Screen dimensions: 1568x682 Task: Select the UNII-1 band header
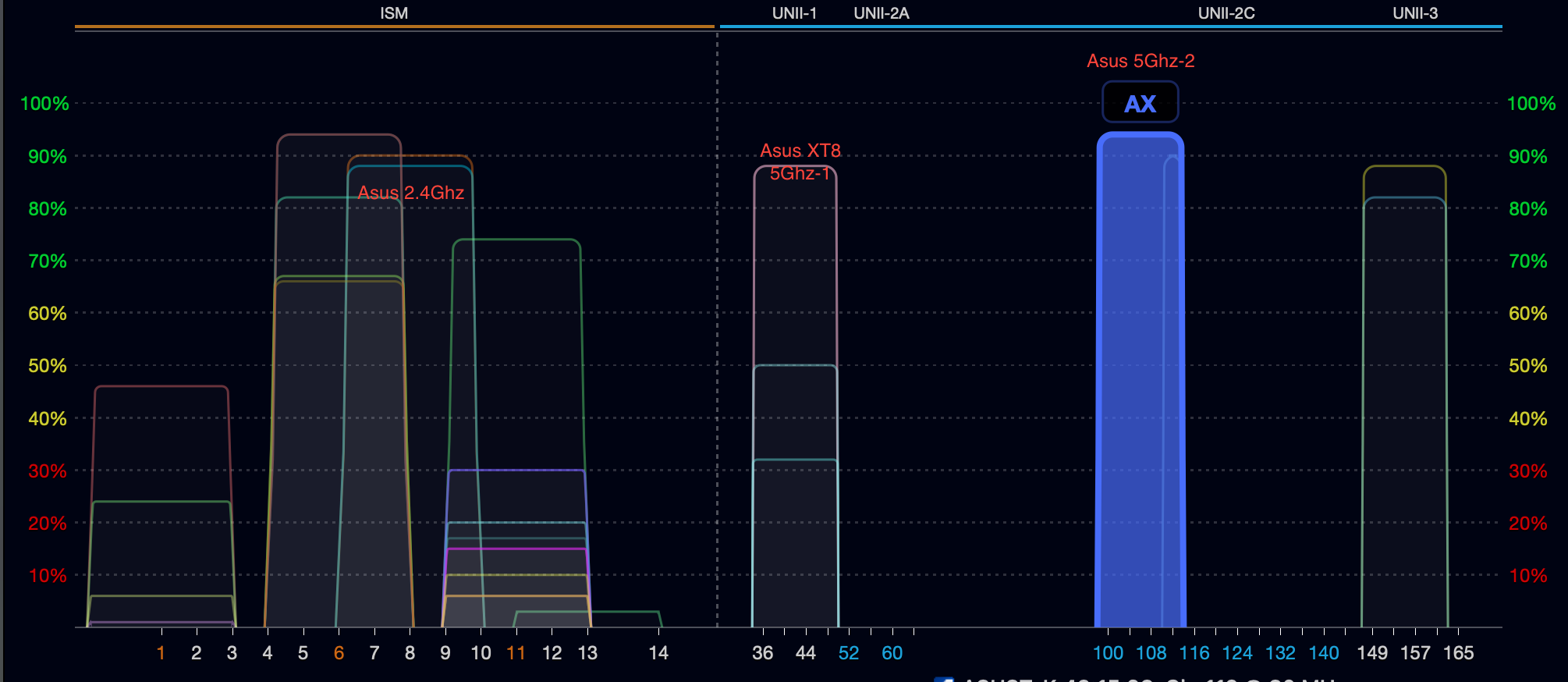[x=794, y=13]
